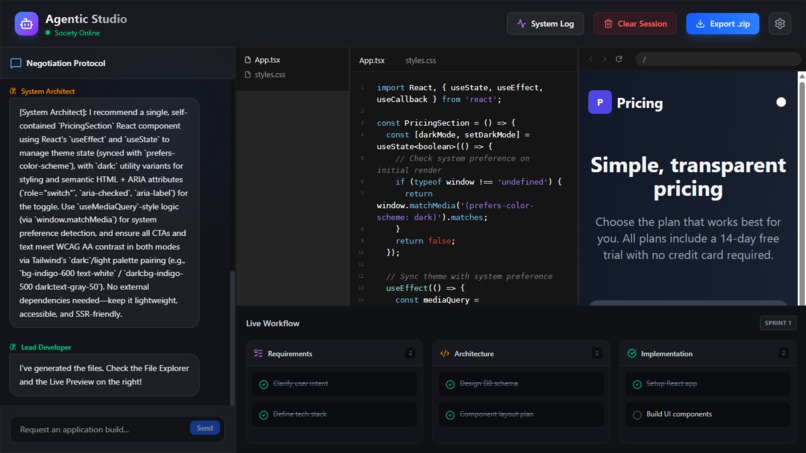Click the Implementation column title
Screen dimensions: 806x453
pos(667,354)
